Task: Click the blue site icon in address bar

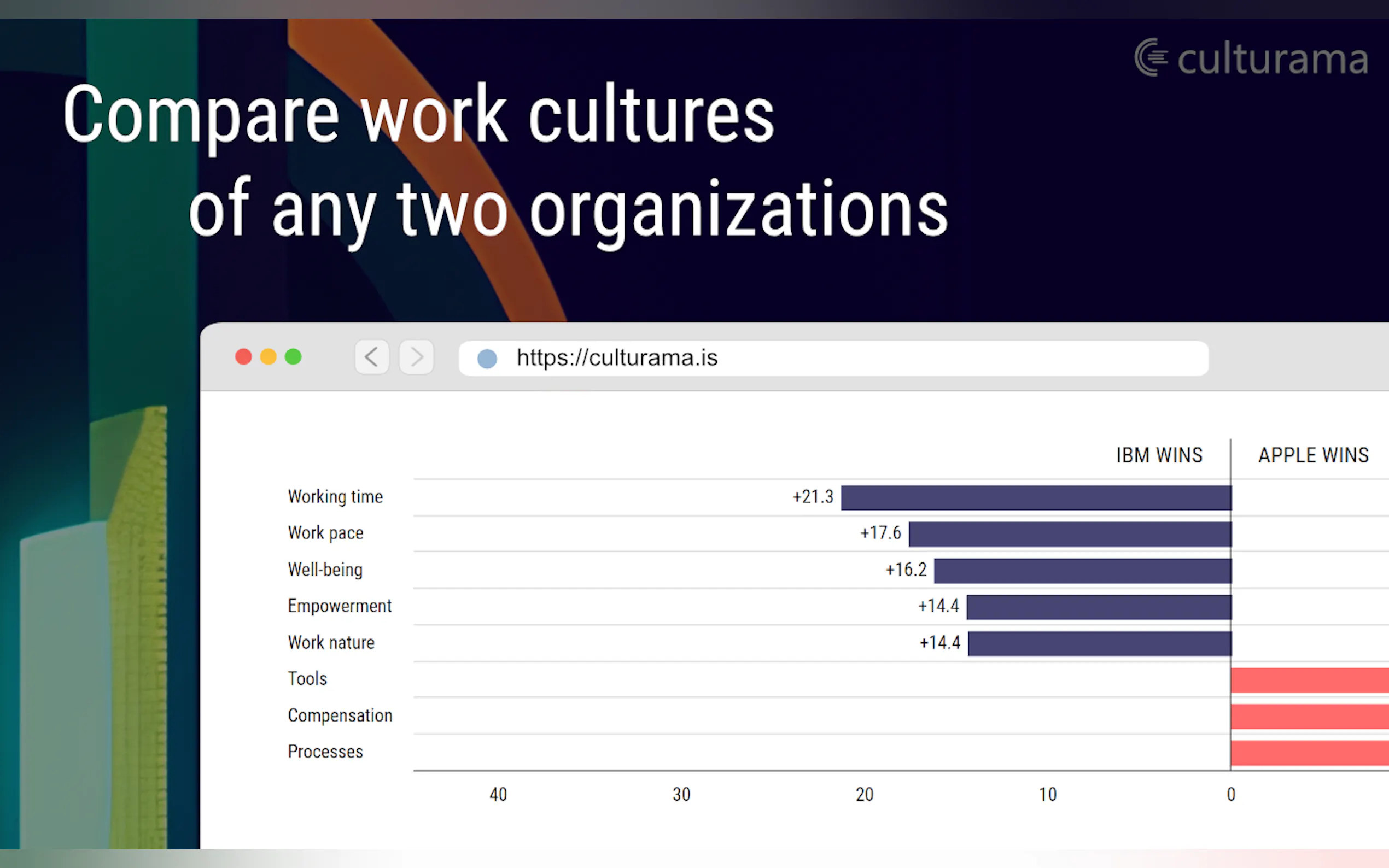Action: click(x=487, y=359)
